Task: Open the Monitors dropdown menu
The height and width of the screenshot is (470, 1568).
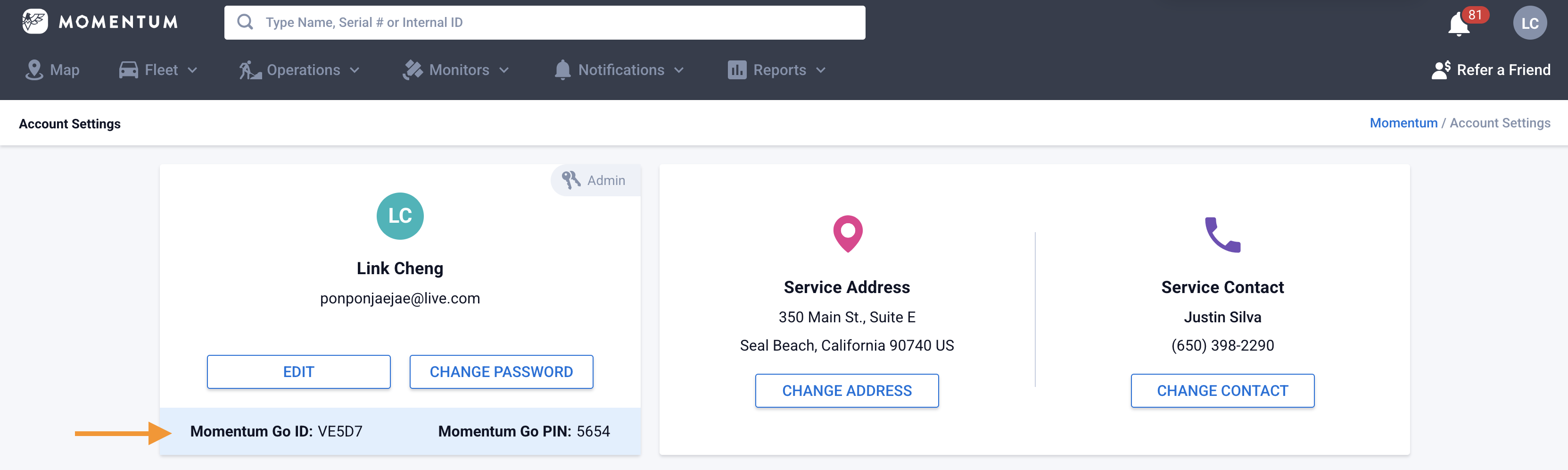Action: pyautogui.click(x=456, y=70)
